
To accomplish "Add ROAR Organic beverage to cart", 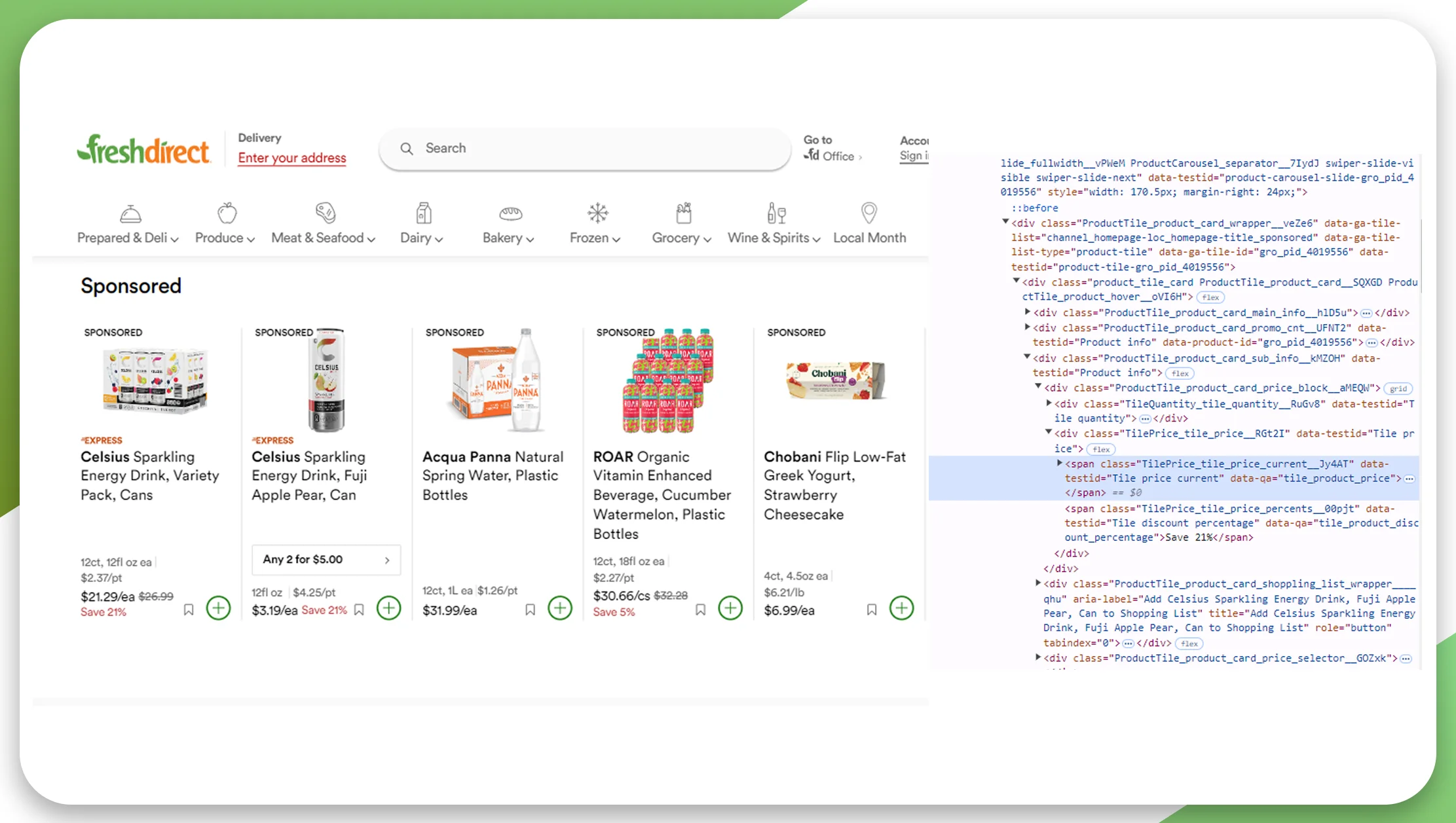I will [x=730, y=608].
